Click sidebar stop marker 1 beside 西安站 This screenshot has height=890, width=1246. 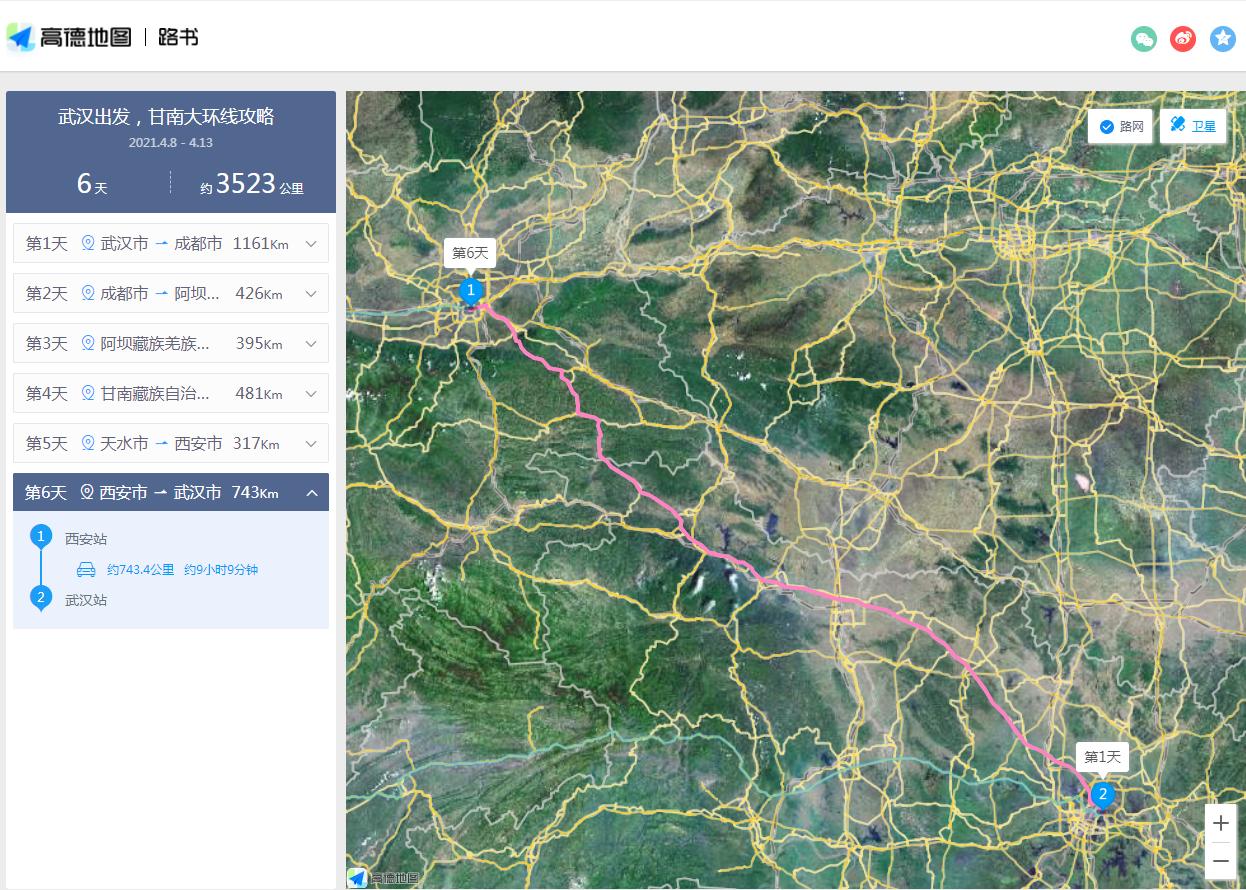pos(41,538)
